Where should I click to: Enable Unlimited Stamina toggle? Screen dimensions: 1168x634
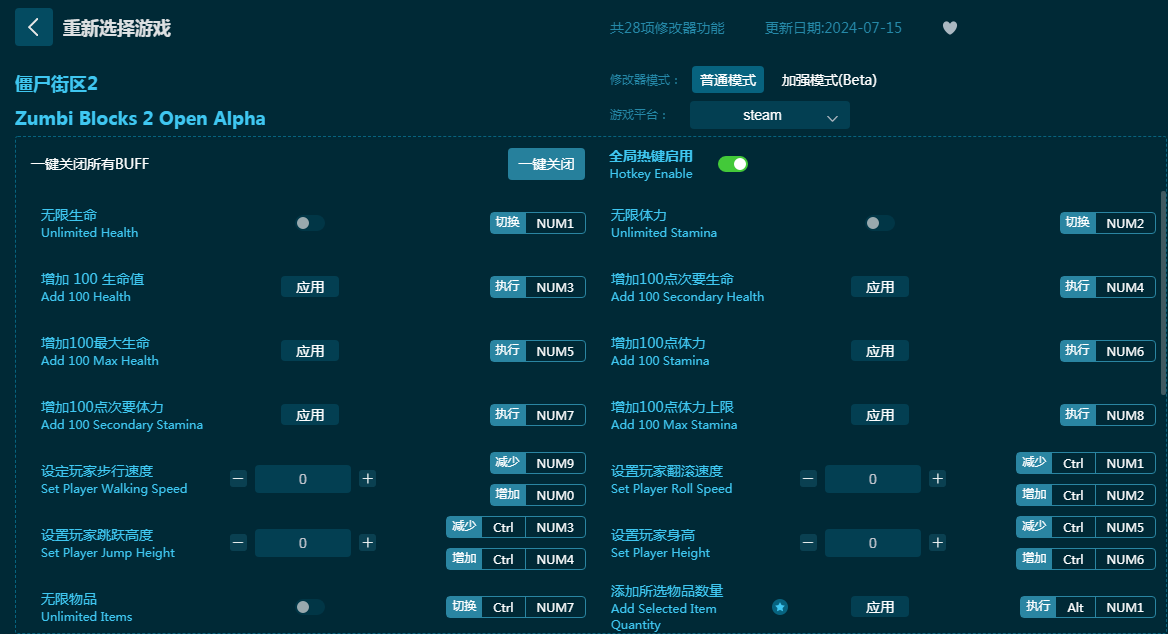880,223
